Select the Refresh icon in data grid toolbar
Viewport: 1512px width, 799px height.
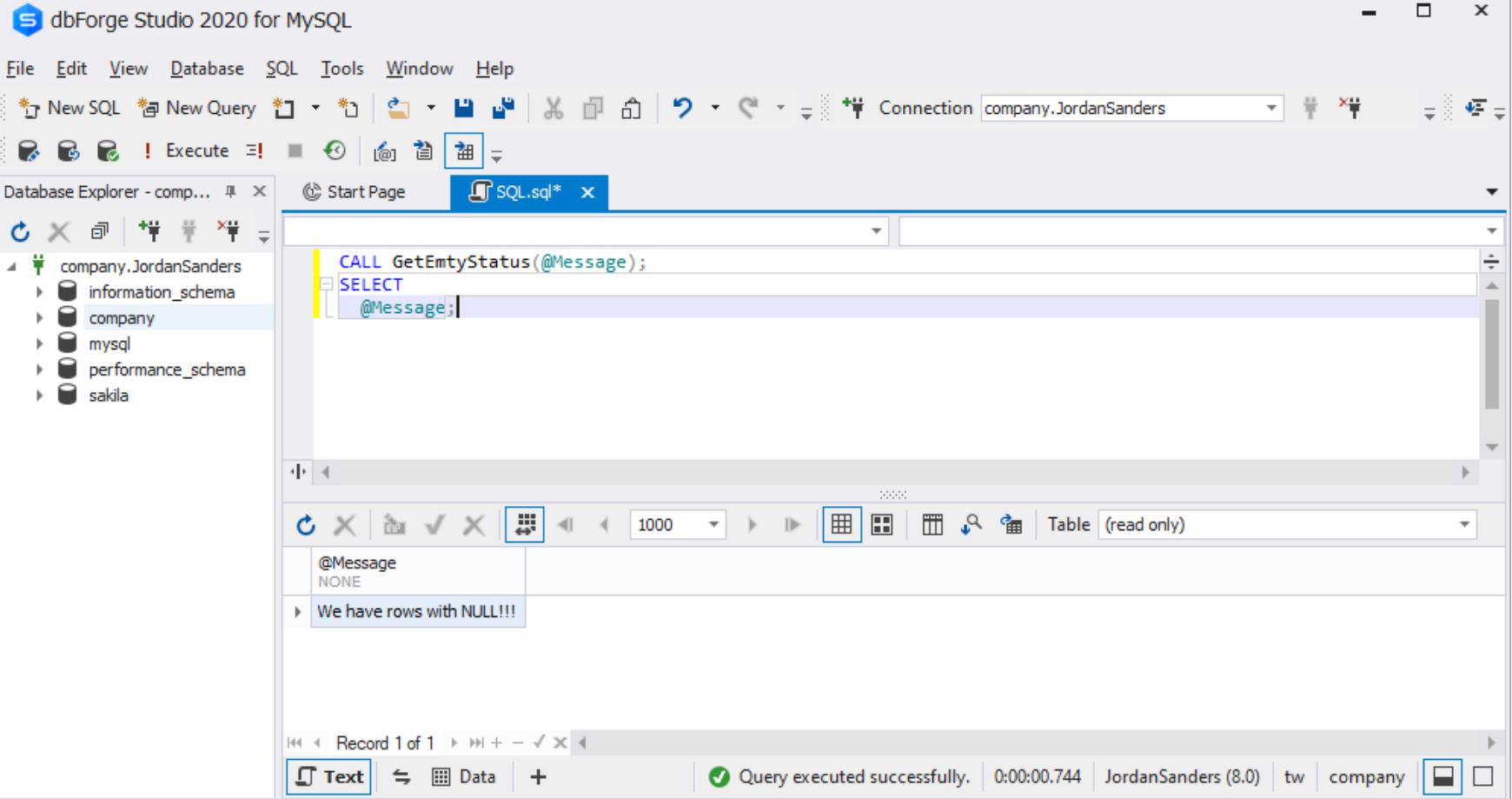pyautogui.click(x=306, y=524)
